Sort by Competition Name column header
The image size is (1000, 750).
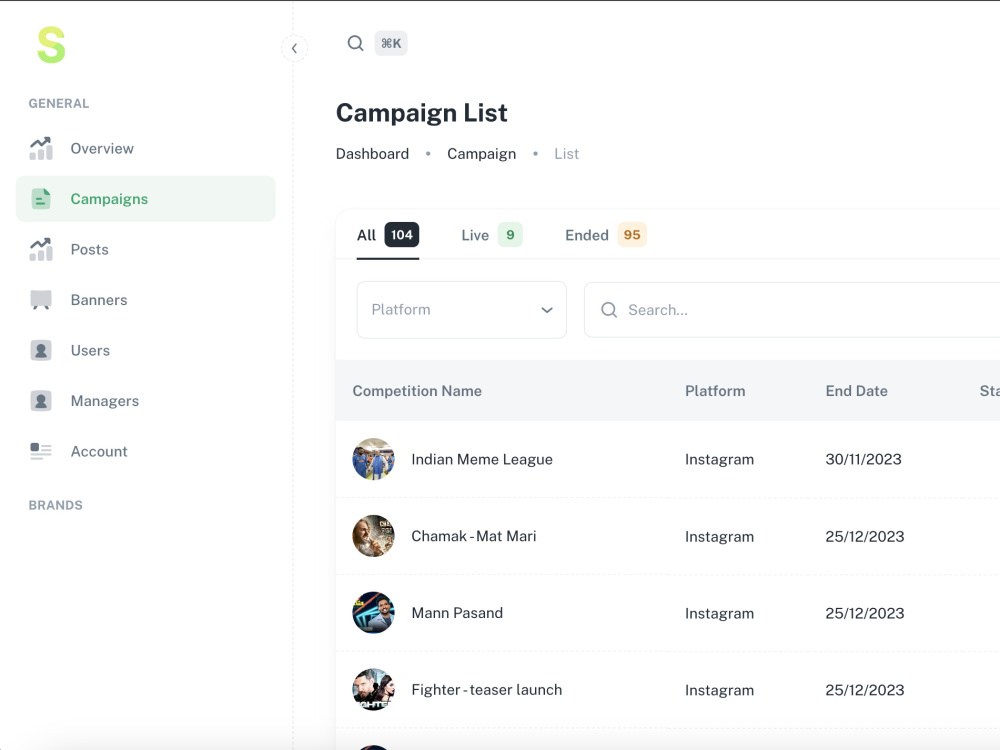click(x=417, y=391)
